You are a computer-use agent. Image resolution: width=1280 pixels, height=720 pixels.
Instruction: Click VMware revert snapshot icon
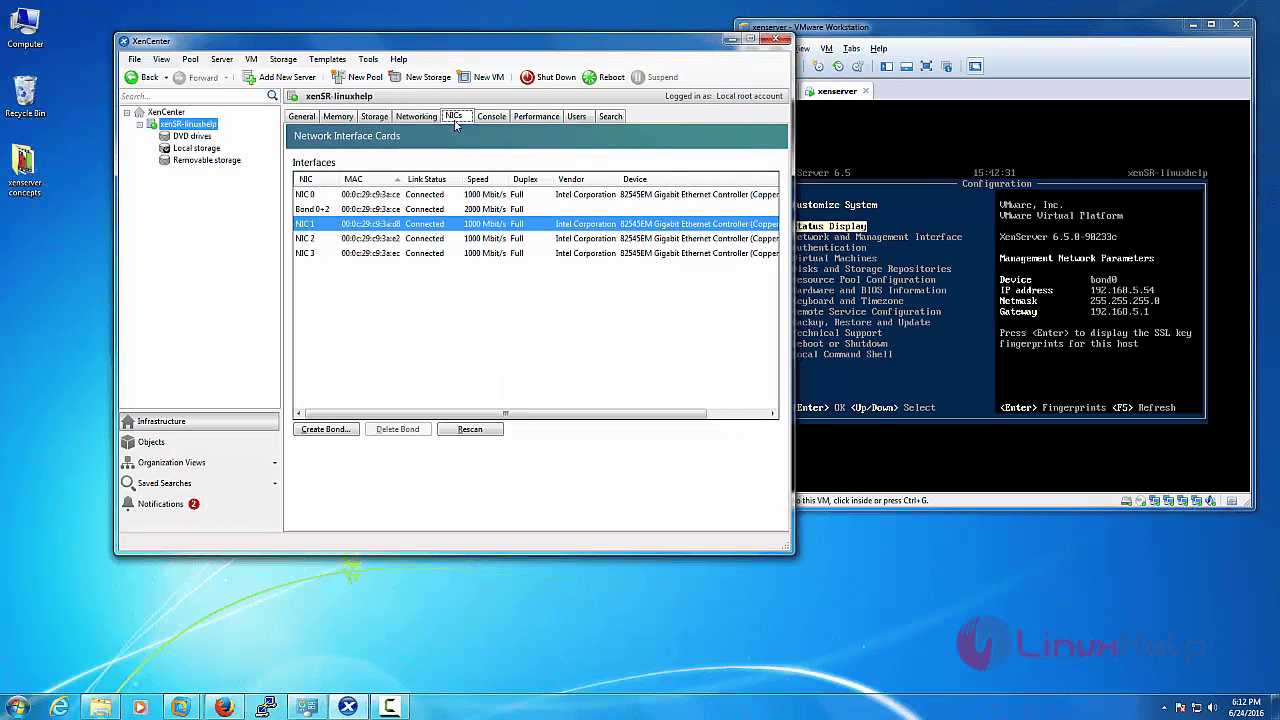(838, 66)
